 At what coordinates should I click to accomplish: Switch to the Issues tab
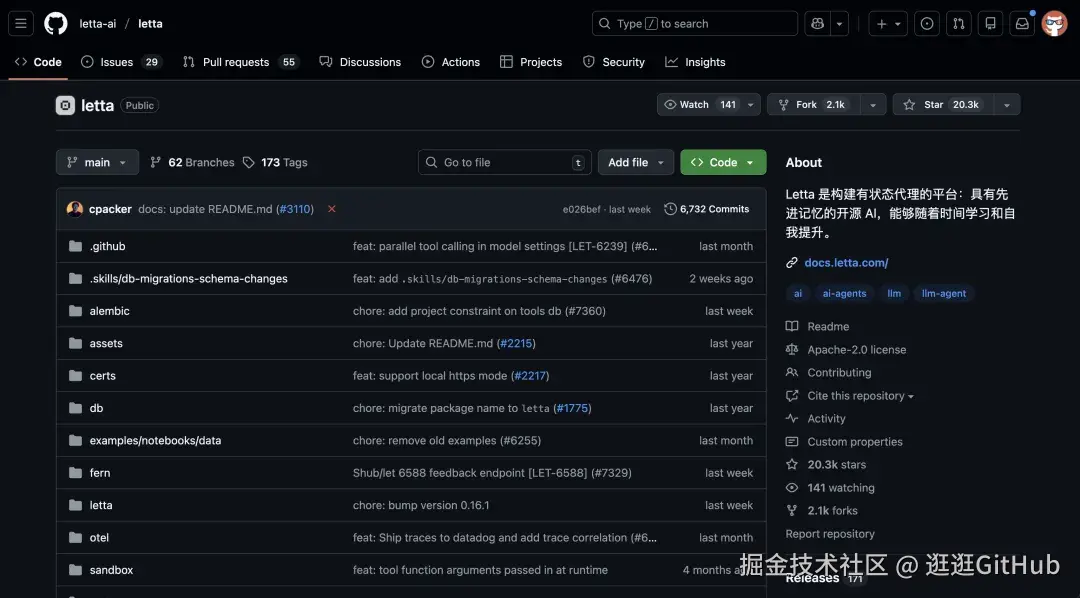click(x=121, y=62)
